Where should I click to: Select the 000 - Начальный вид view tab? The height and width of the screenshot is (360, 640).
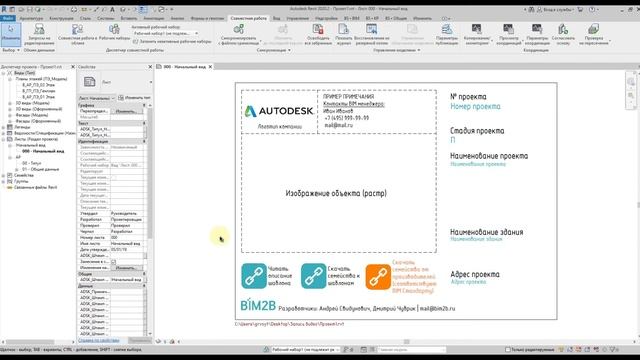point(184,67)
